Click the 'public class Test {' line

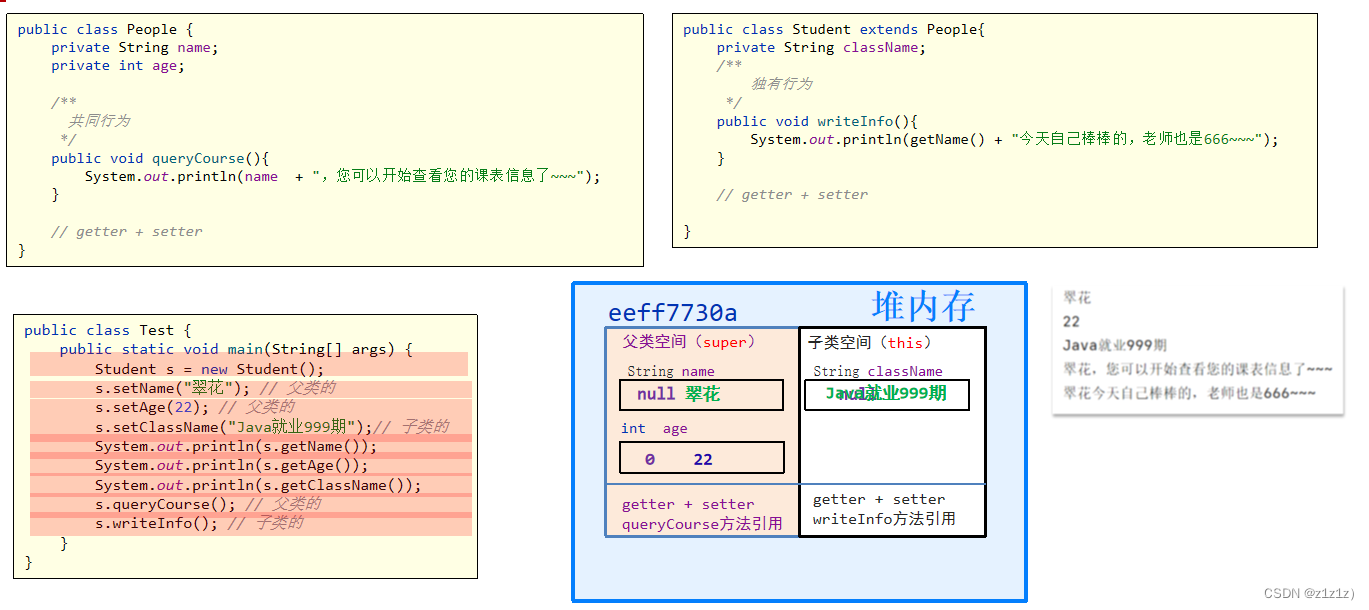point(108,330)
